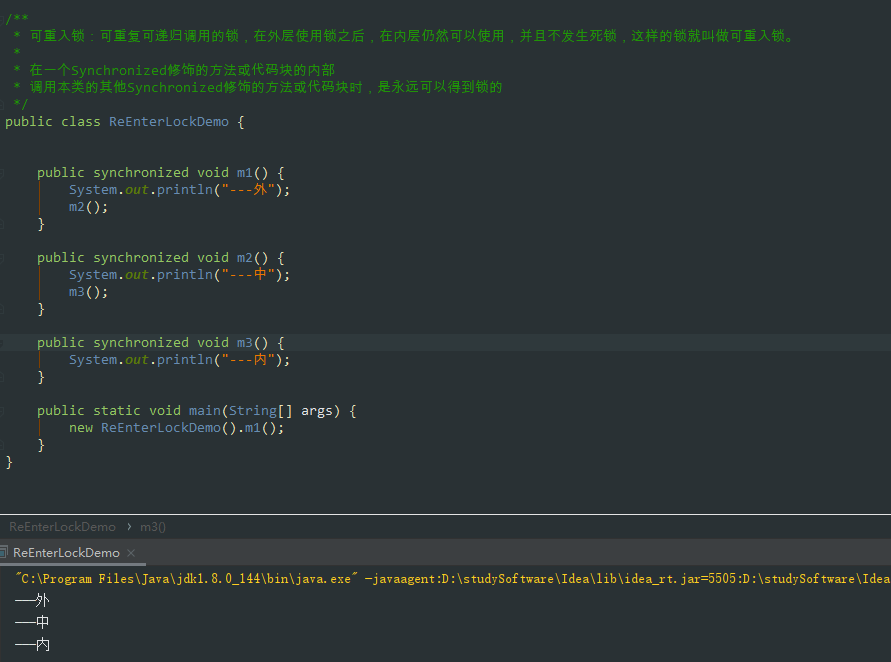Close the ReEnterLockDemo run tab
The width and height of the screenshot is (891, 662).
(x=131, y=552)
